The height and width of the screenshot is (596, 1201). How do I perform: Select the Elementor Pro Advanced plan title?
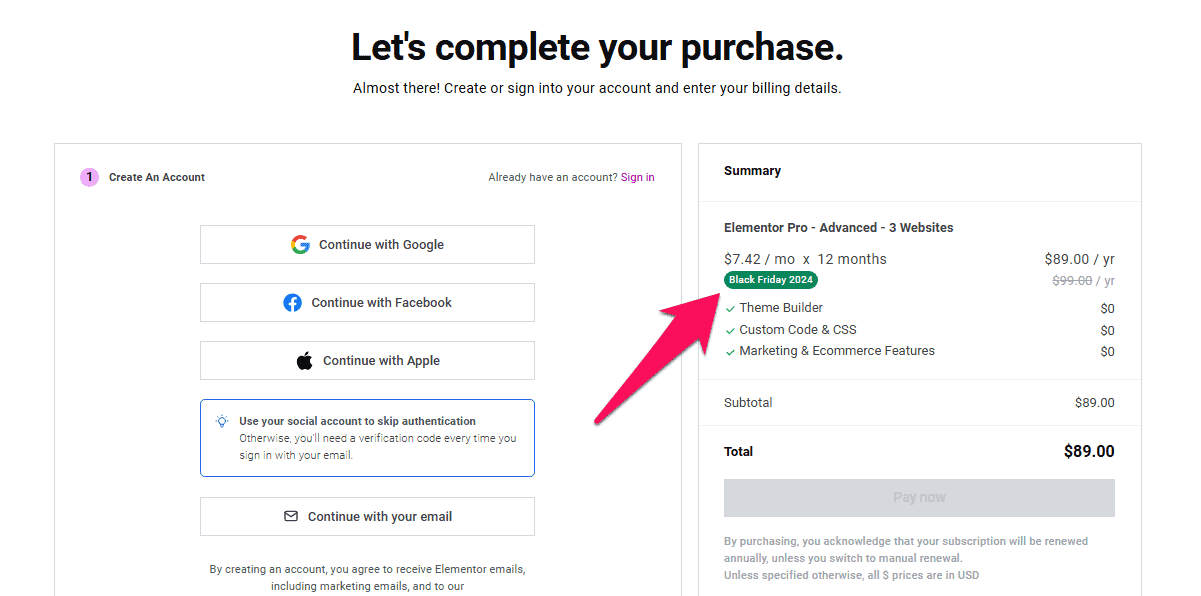838,228
